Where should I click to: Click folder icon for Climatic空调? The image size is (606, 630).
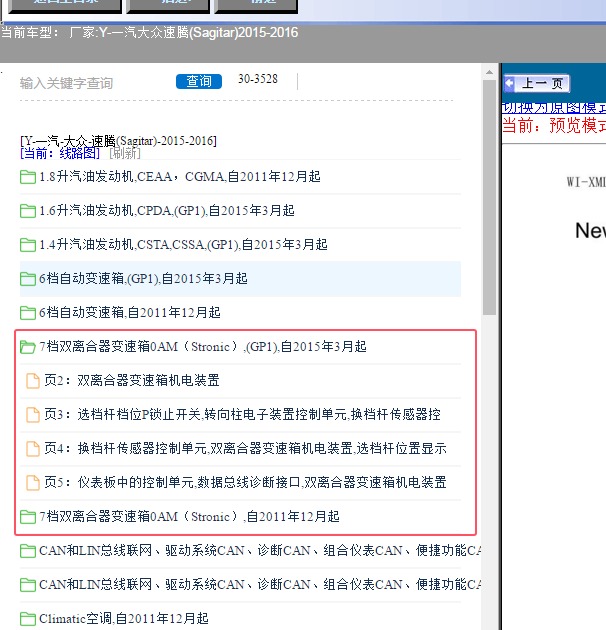pyautogui.click(x=28, y=619)
